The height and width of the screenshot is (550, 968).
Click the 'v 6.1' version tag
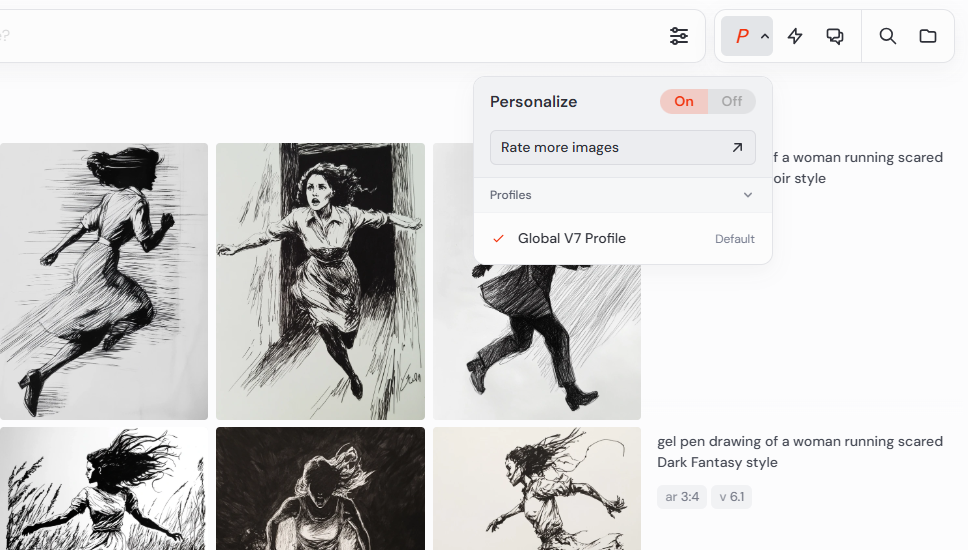731,497
